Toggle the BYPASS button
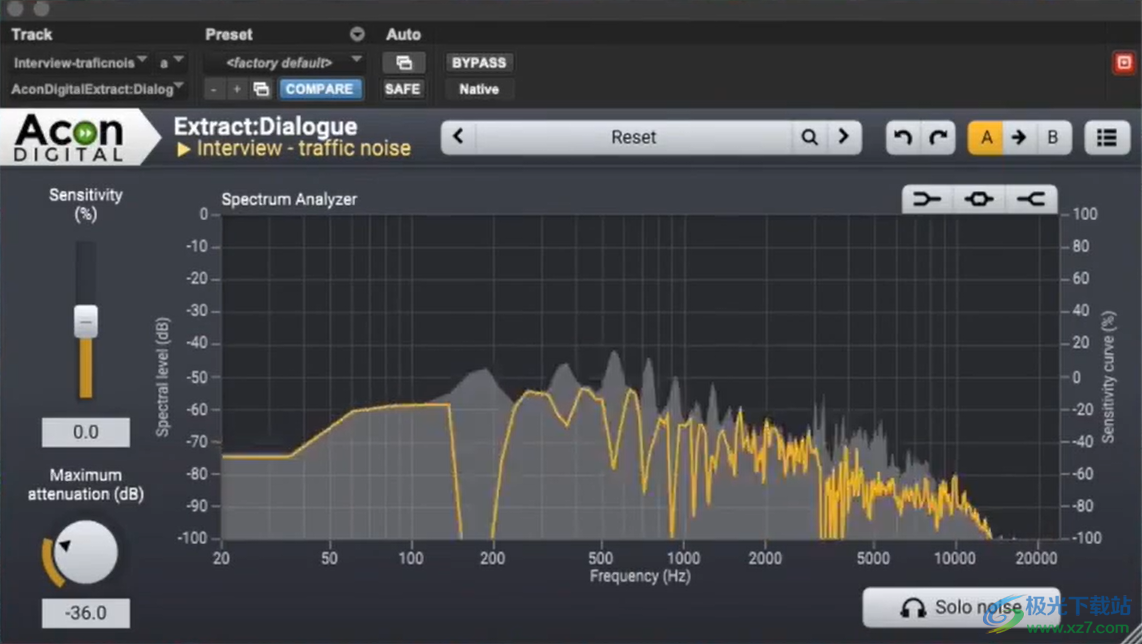1142x644 pixels. click(479, 63)
